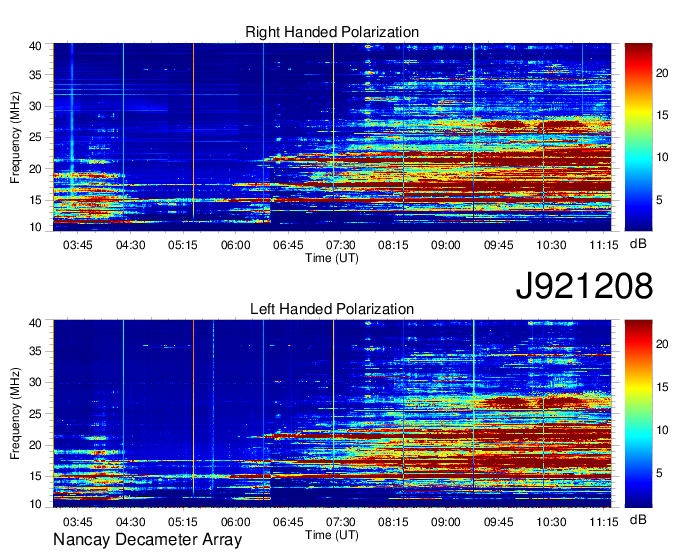Viewport: 680px width, 552px height.
Task: Click the "07:30" time tick of the Left Handed plot
Action: pyautogui.click(x=340, y=522)
